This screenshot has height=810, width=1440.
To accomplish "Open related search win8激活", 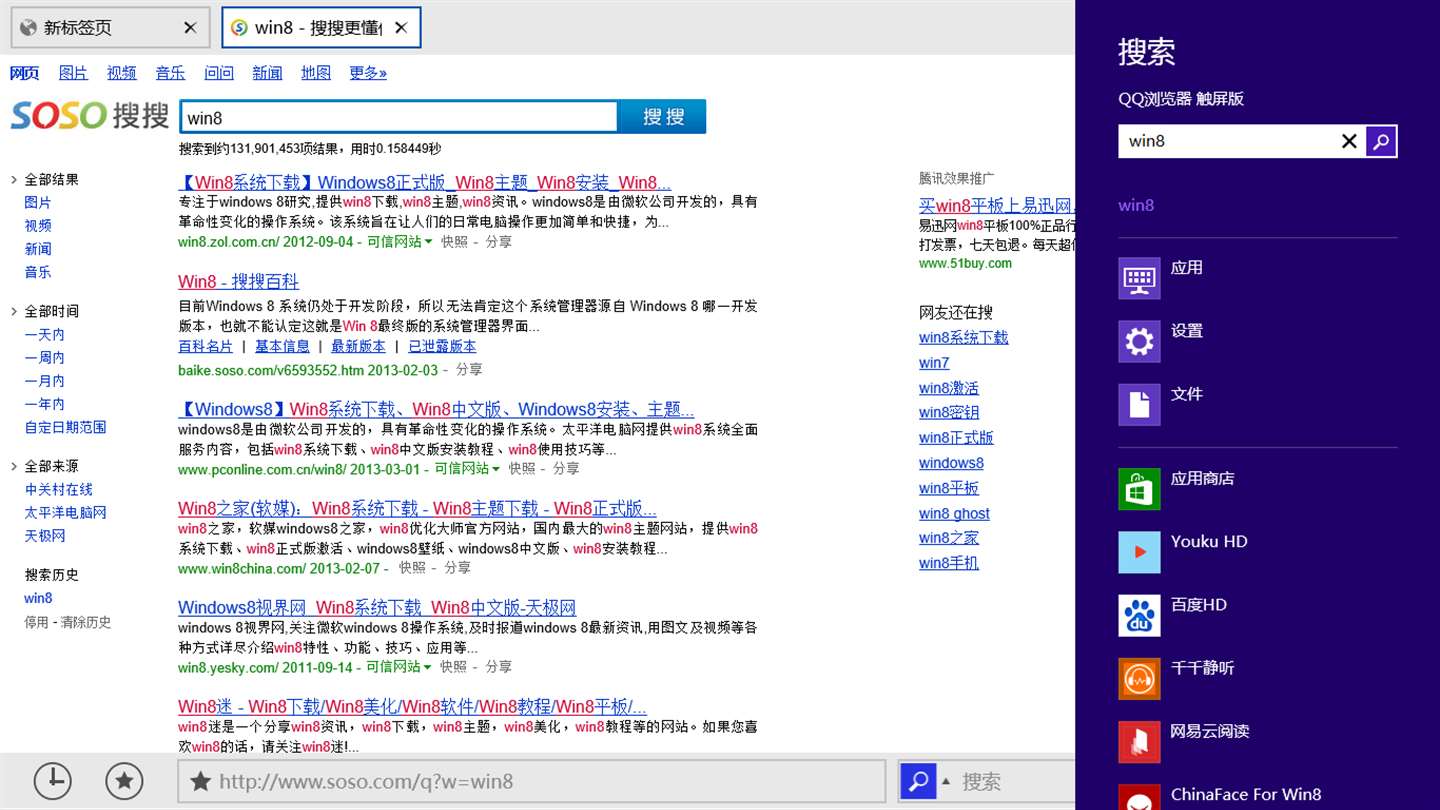I will click(949, 388).
